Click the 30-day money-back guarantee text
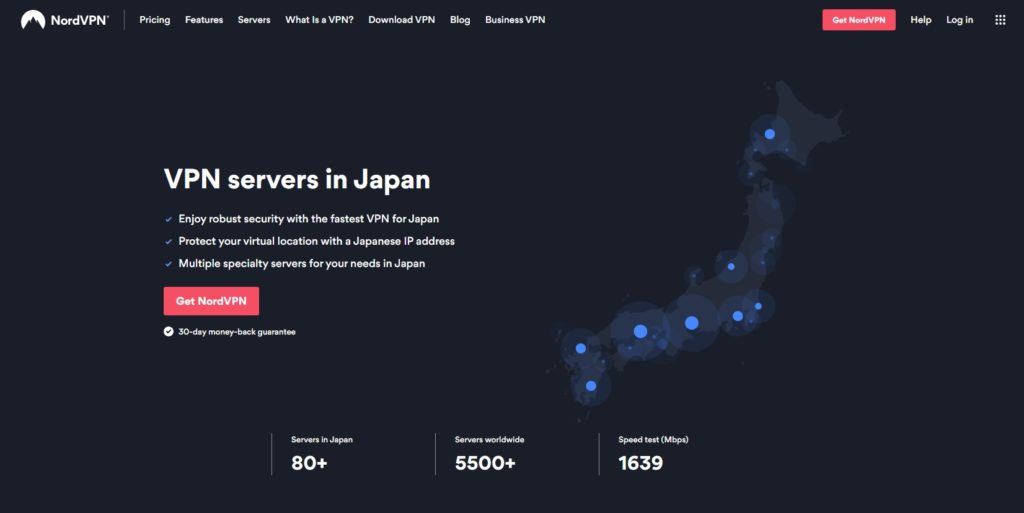The image size is (1024, 513). [237, 332]
